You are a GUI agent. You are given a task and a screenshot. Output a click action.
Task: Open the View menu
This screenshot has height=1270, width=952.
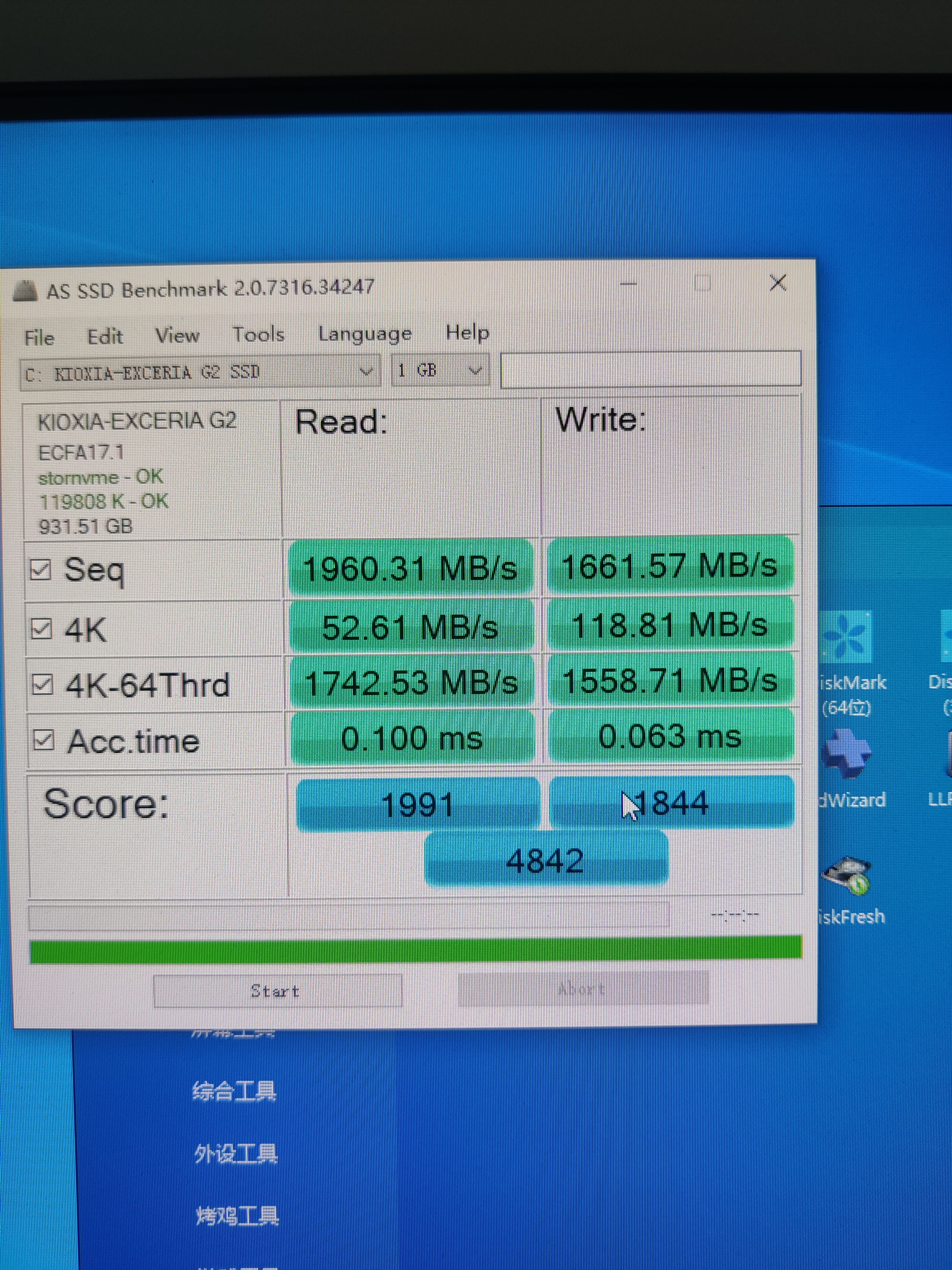click(x=177, y=335)
